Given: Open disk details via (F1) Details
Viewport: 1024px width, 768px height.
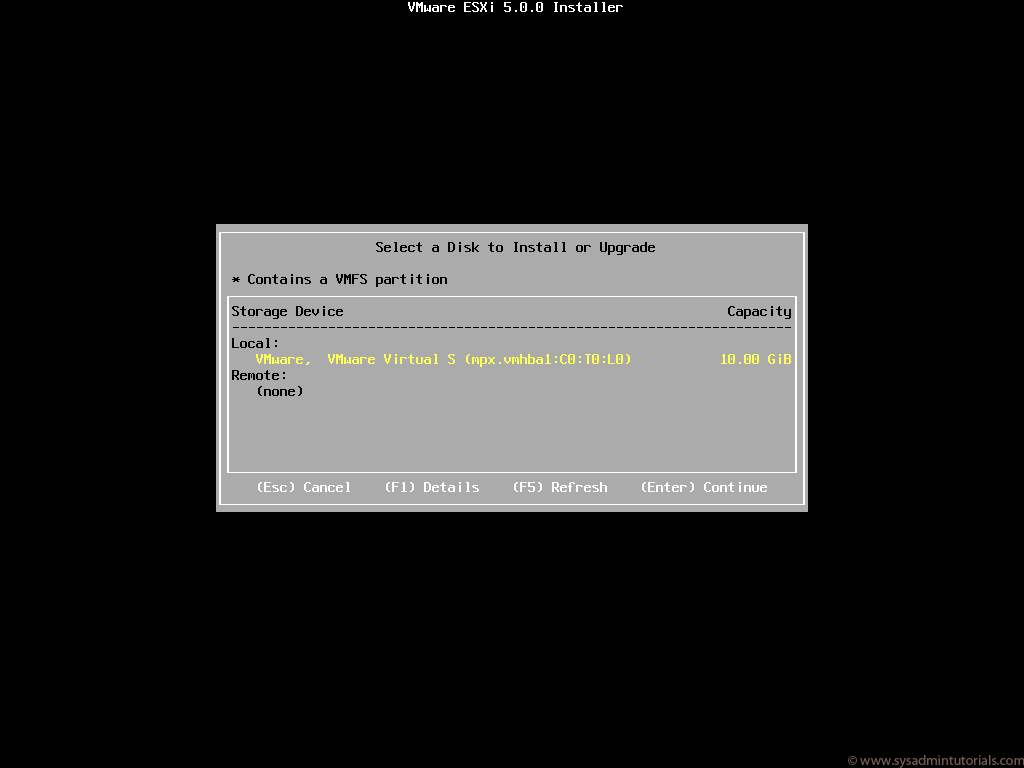Looking at the screenshot, I should tap(432, 487).
